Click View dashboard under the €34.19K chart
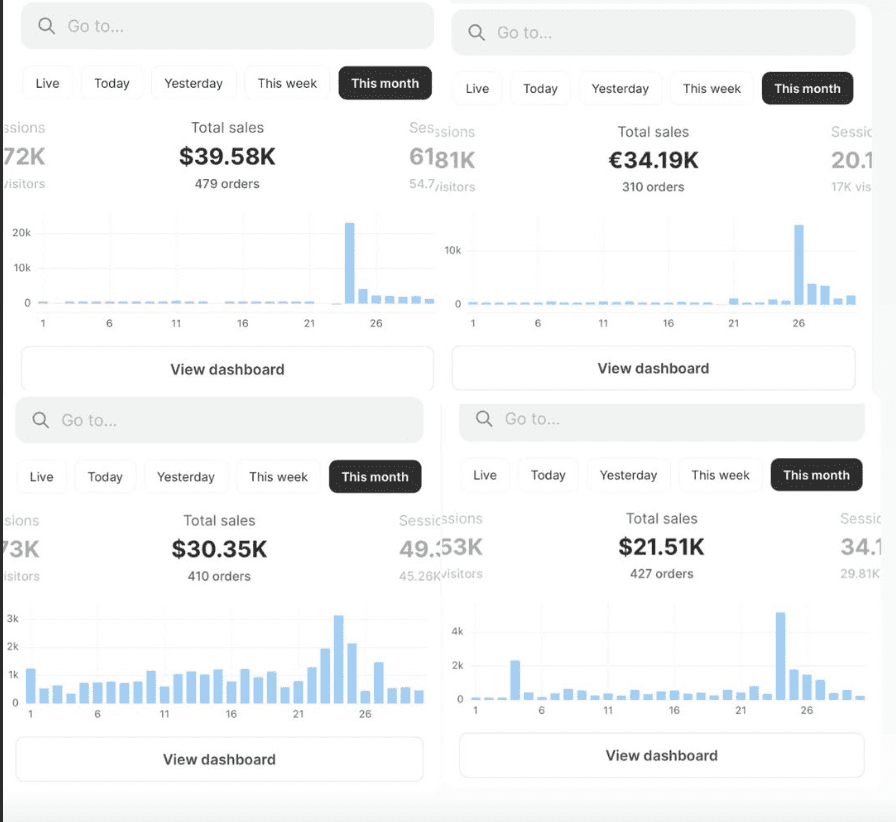 coord(653,368)
